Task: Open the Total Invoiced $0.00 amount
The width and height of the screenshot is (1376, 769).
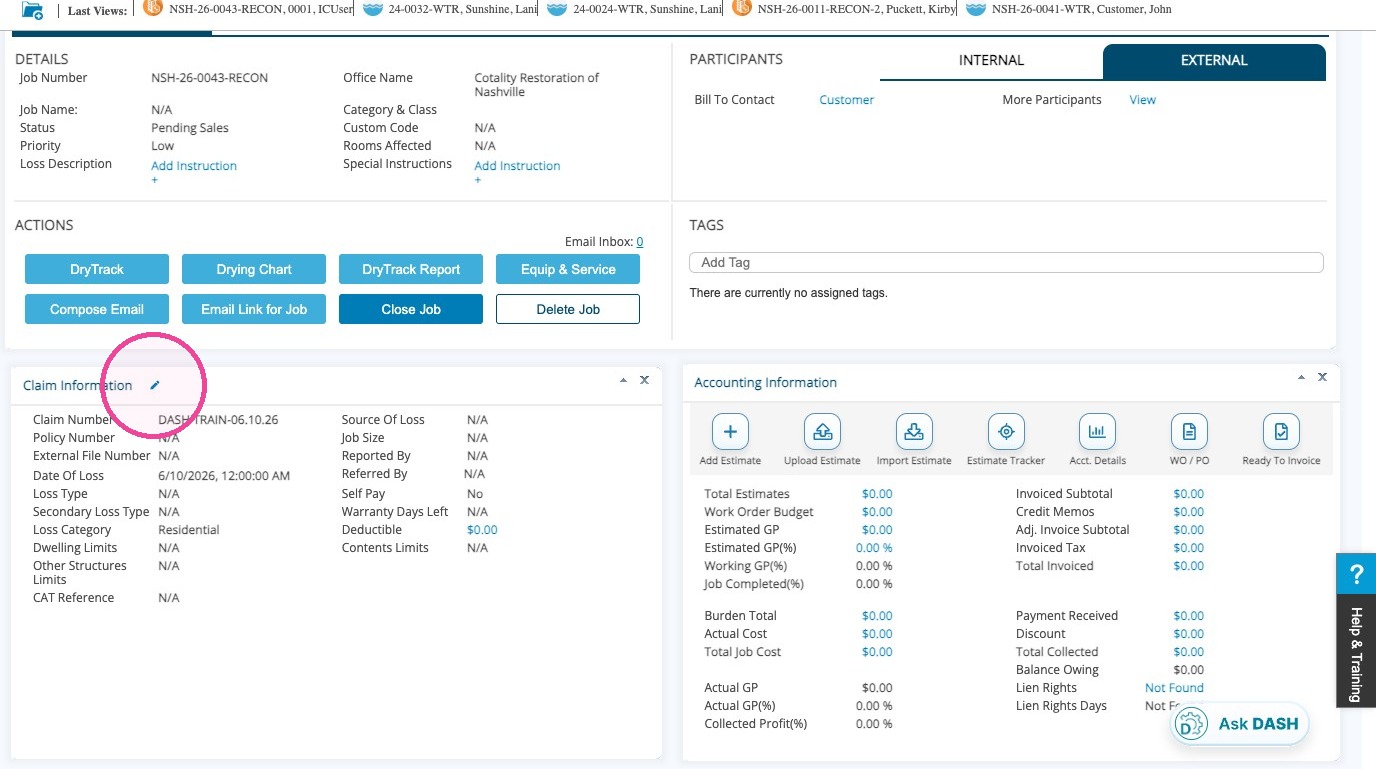Action: [x=1189, y=566]
